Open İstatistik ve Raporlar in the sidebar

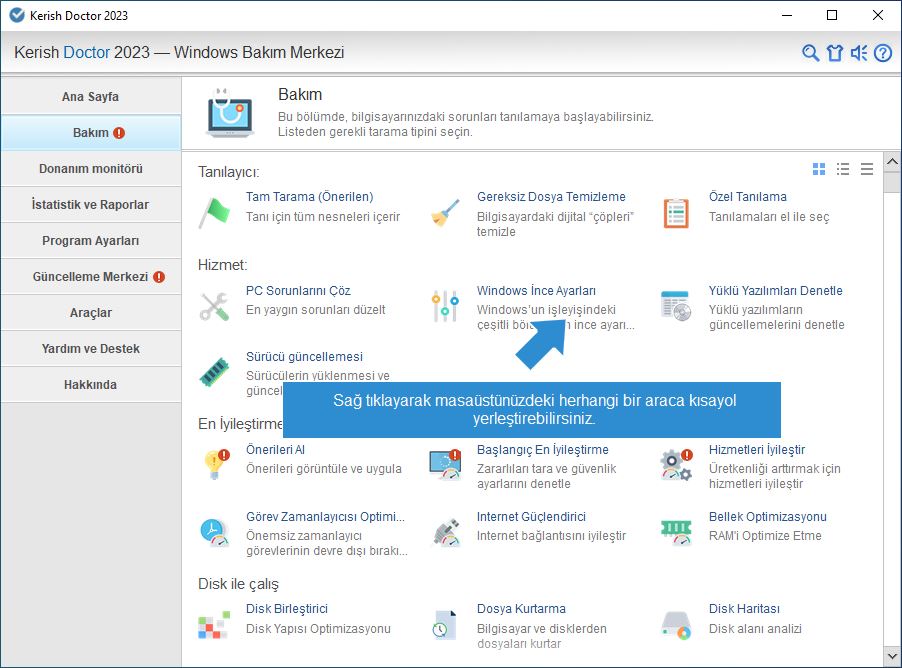click(91, 205)
